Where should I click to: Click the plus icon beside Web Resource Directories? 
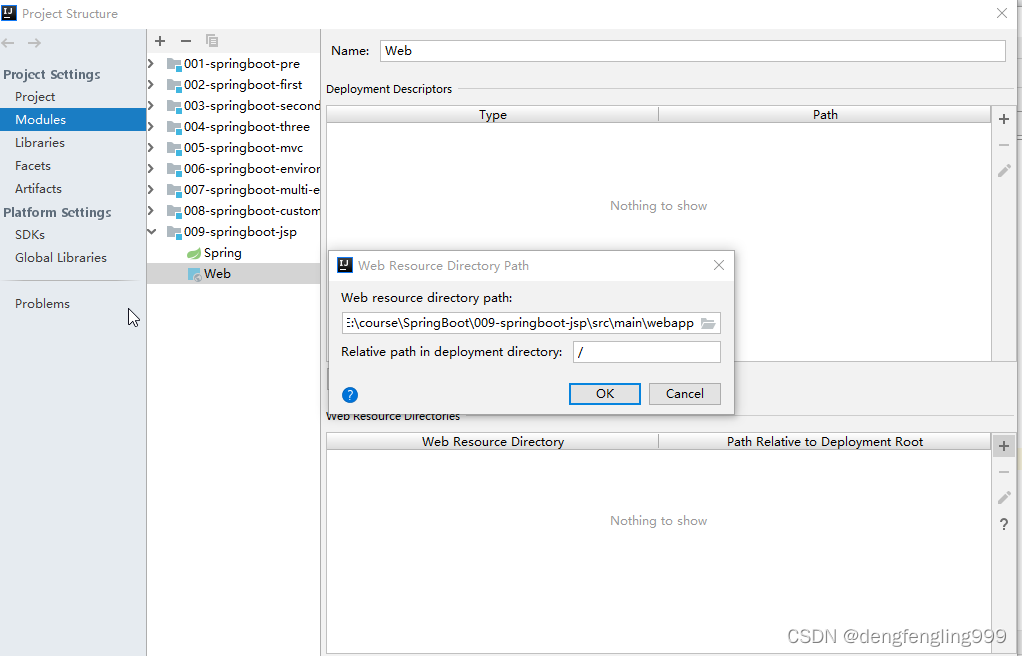tap(1003, 444)
